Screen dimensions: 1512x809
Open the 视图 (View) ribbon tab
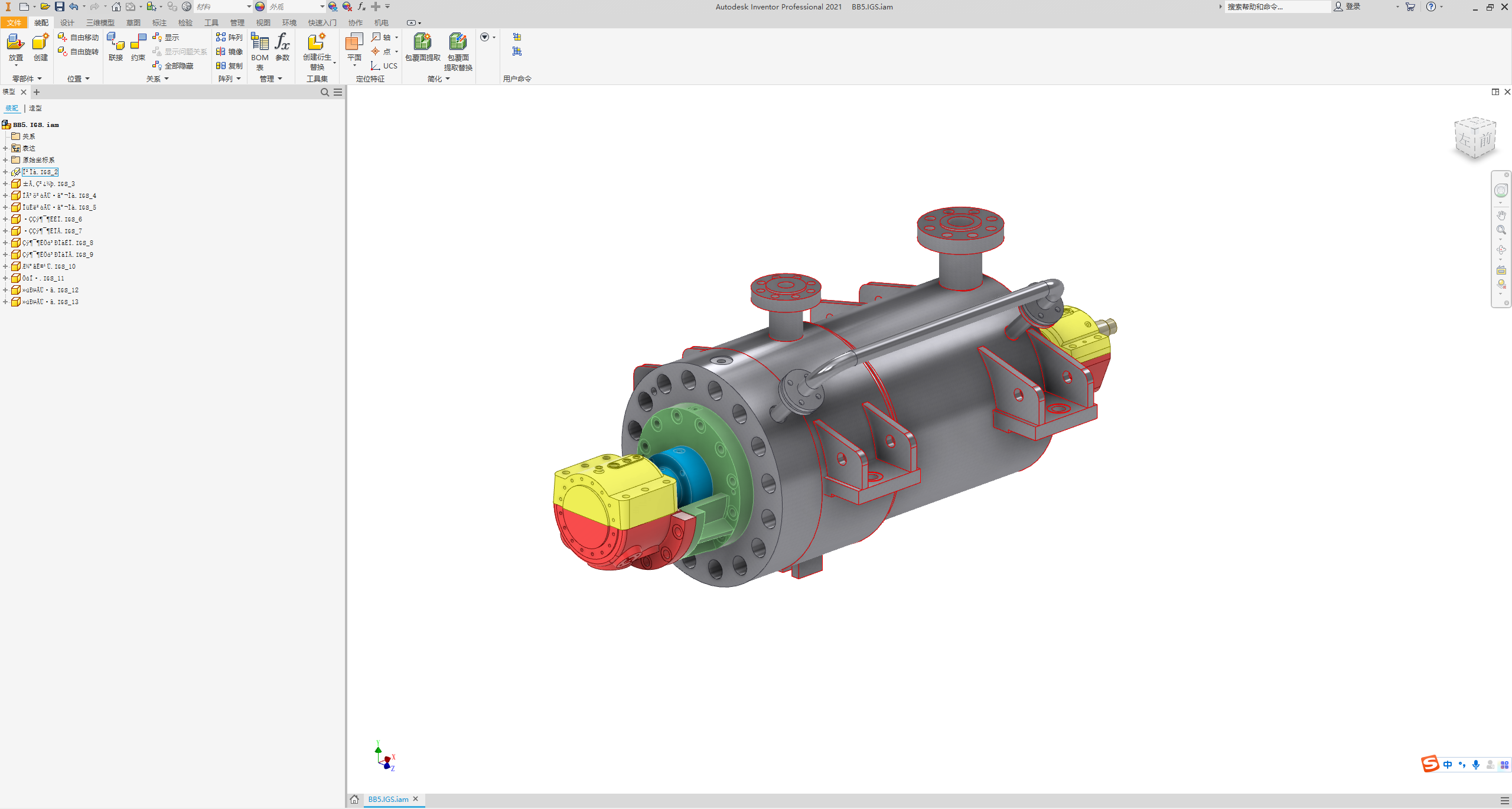tap(263, 22)
